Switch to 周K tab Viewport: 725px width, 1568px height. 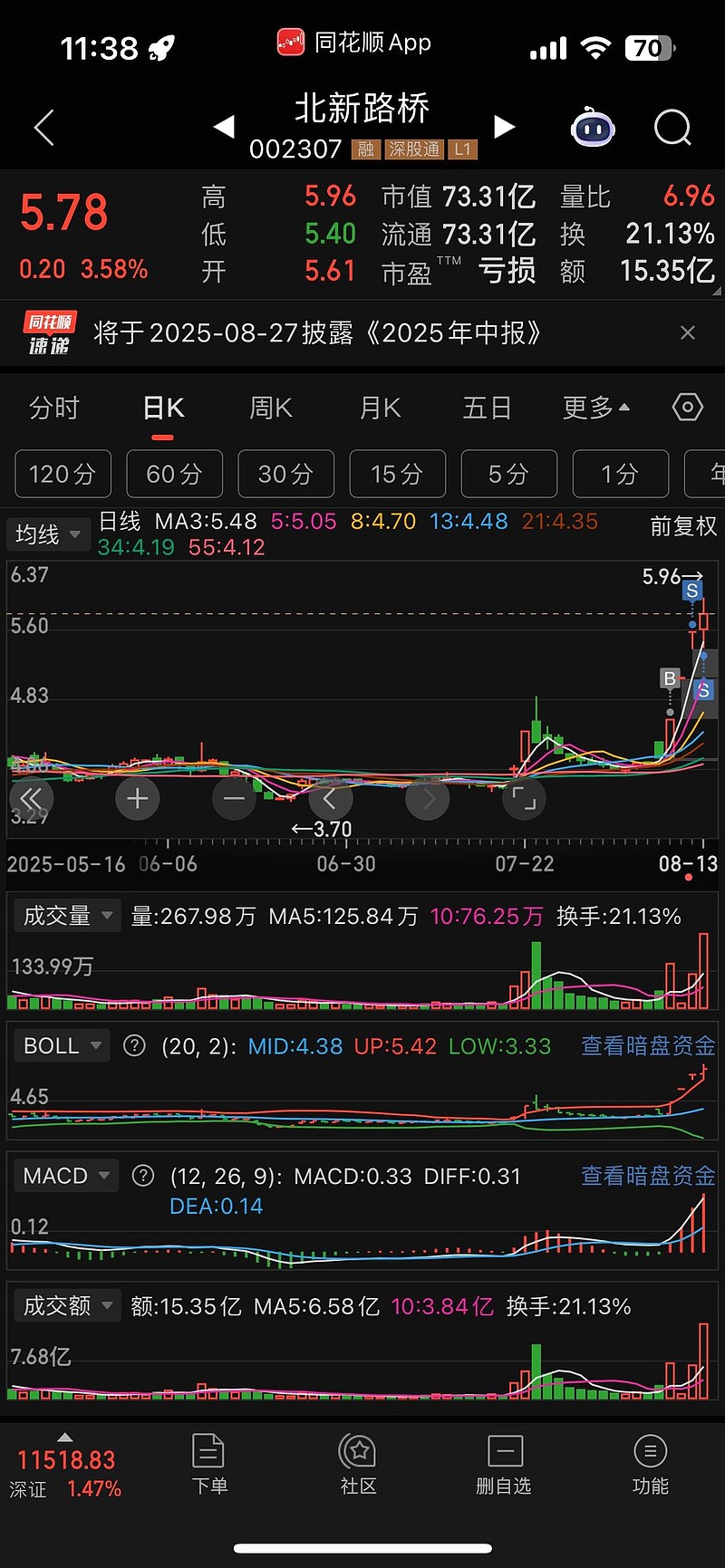click(x=271, y=409)
